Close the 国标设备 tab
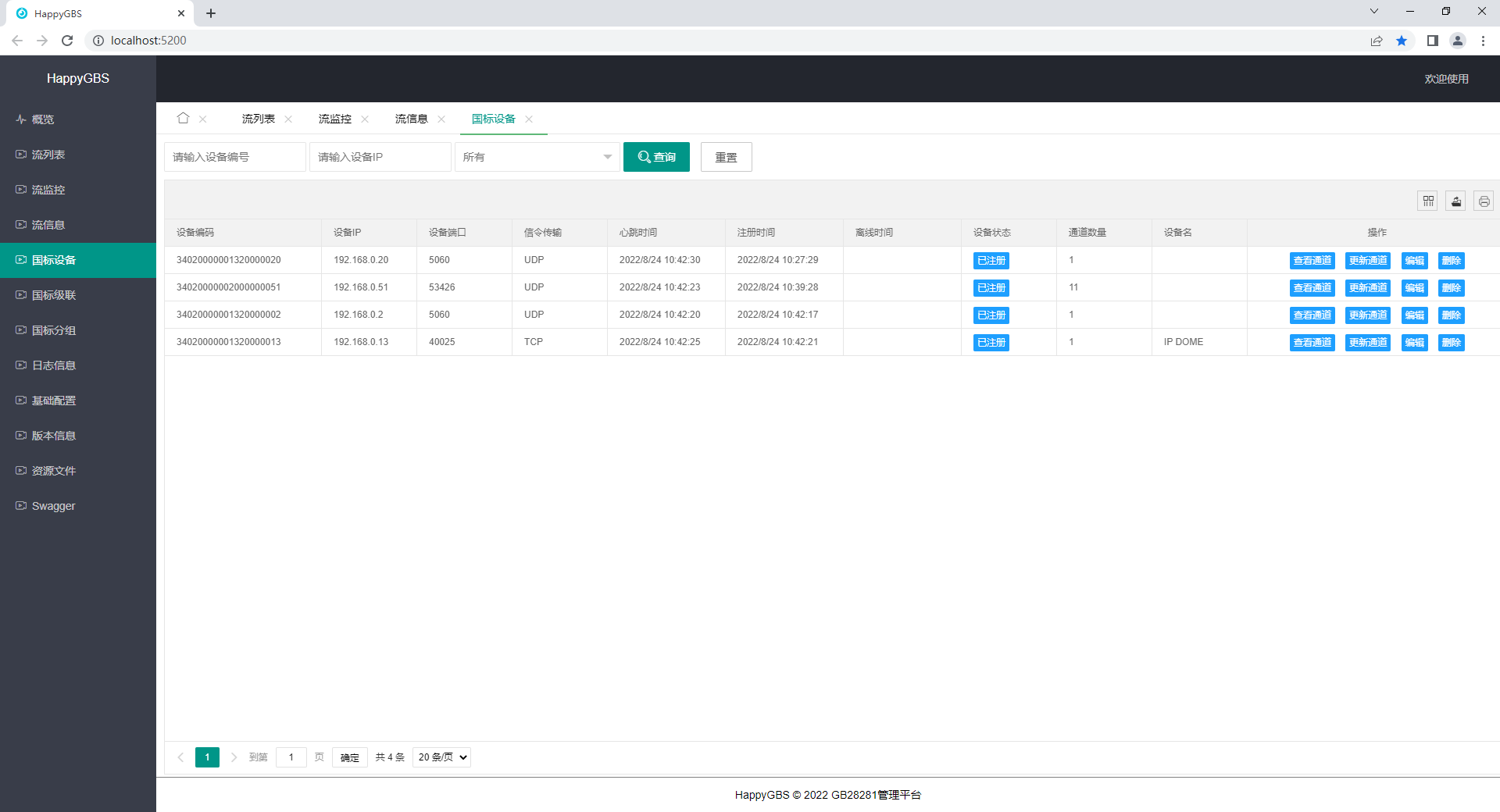Image resolution: width=1500 pixels, height=812 pixels. click(529, 119)
